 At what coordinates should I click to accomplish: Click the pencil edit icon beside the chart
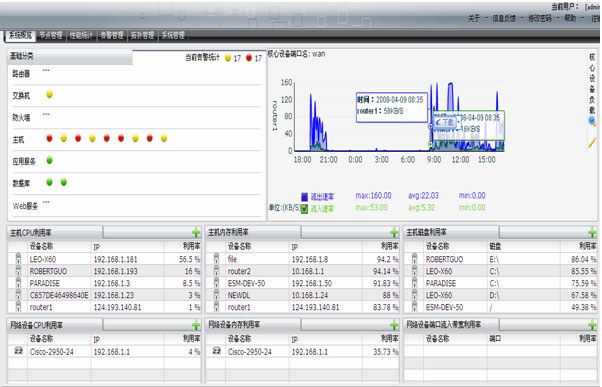pos(592,143)
